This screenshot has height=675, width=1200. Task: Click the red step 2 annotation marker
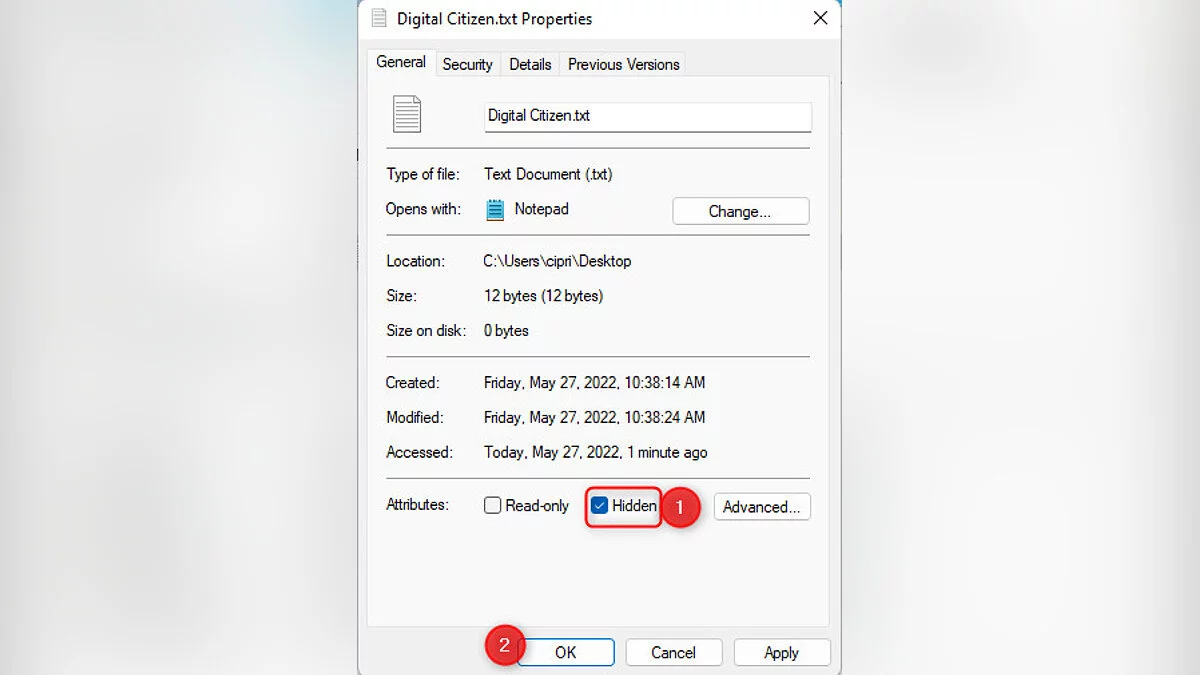click(504, 646)
